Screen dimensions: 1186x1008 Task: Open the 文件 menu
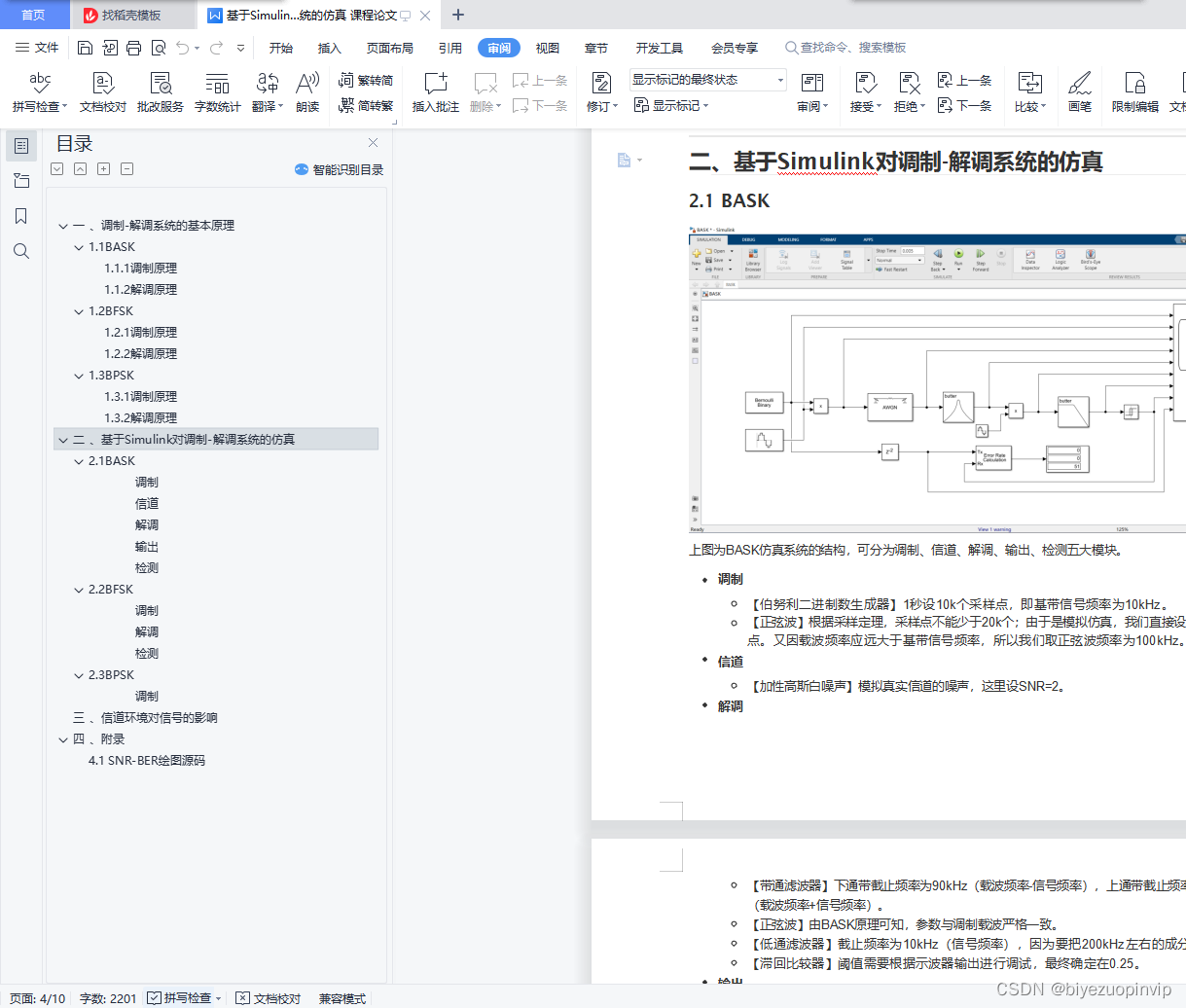coord(37,48)
